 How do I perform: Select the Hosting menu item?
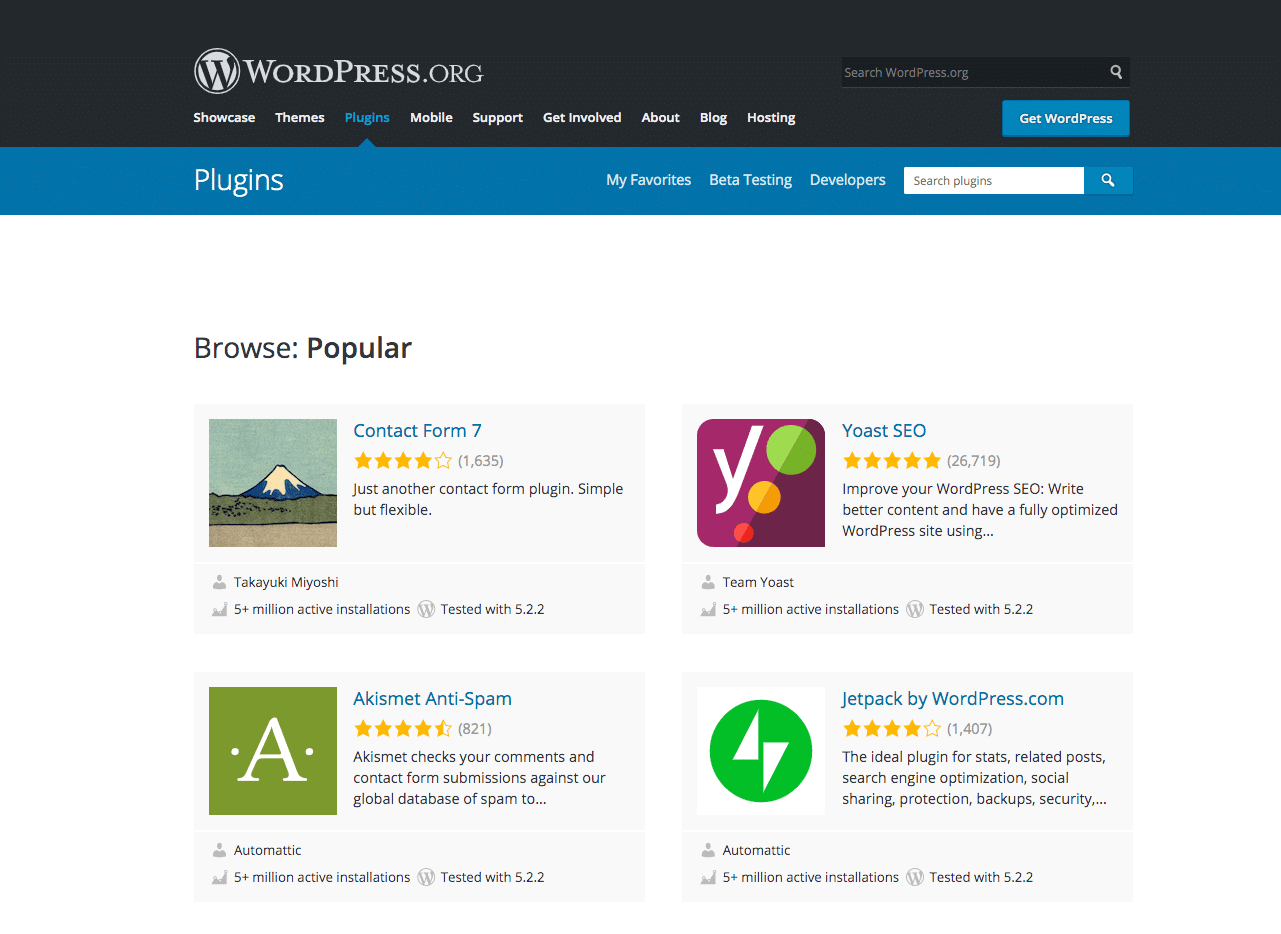(x=770, y=117)
